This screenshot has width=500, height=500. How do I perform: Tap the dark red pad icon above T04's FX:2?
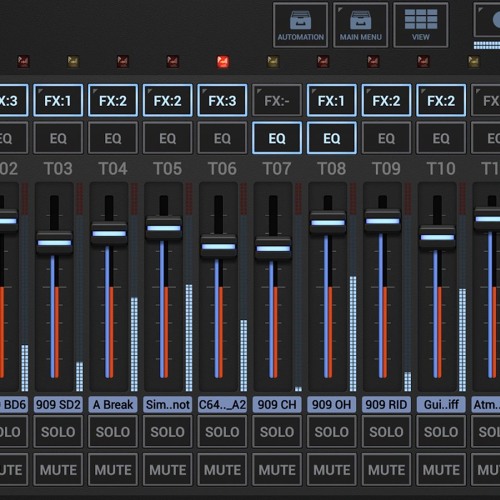pyautogui.click(x=123, y=62)
